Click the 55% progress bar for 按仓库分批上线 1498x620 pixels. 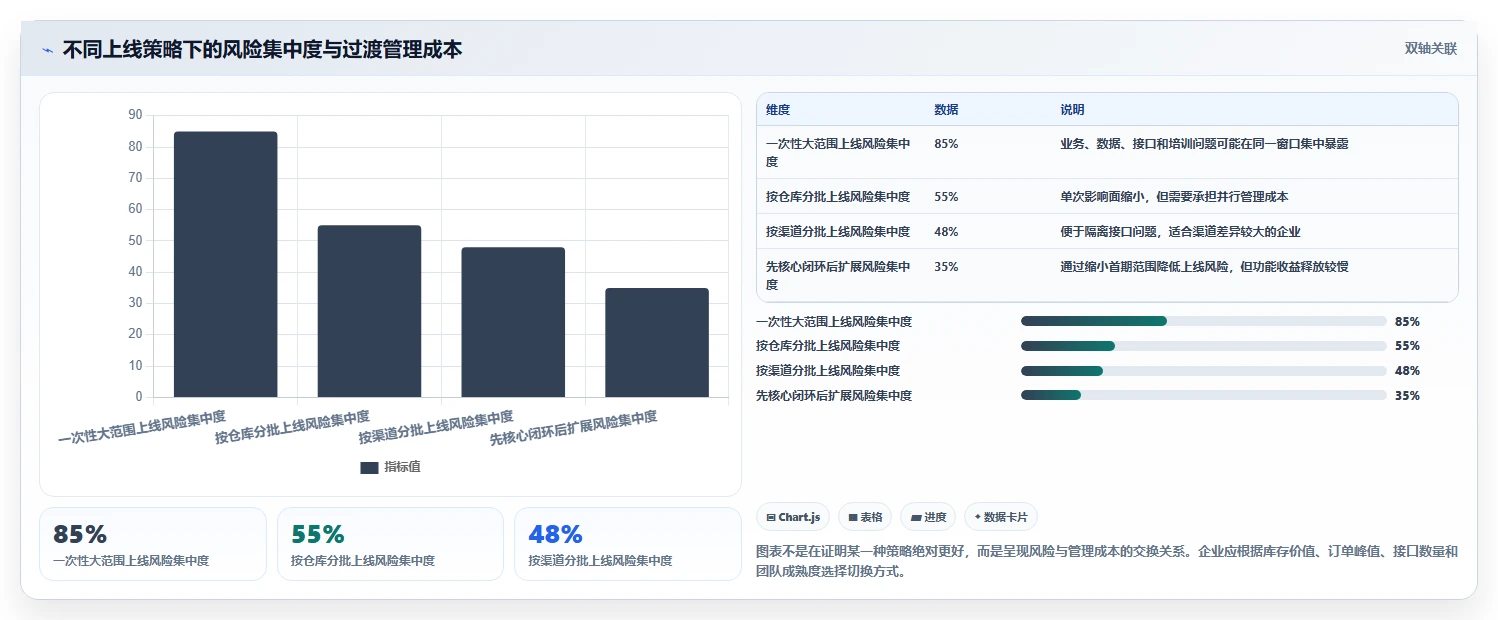pyautogui.click(x=1204, y=346)
